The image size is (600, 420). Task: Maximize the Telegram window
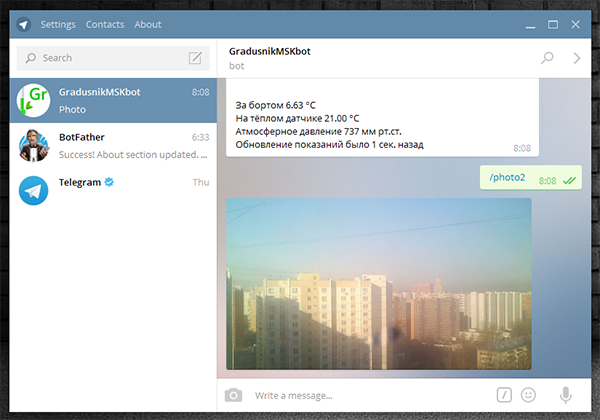coord(553,24)
